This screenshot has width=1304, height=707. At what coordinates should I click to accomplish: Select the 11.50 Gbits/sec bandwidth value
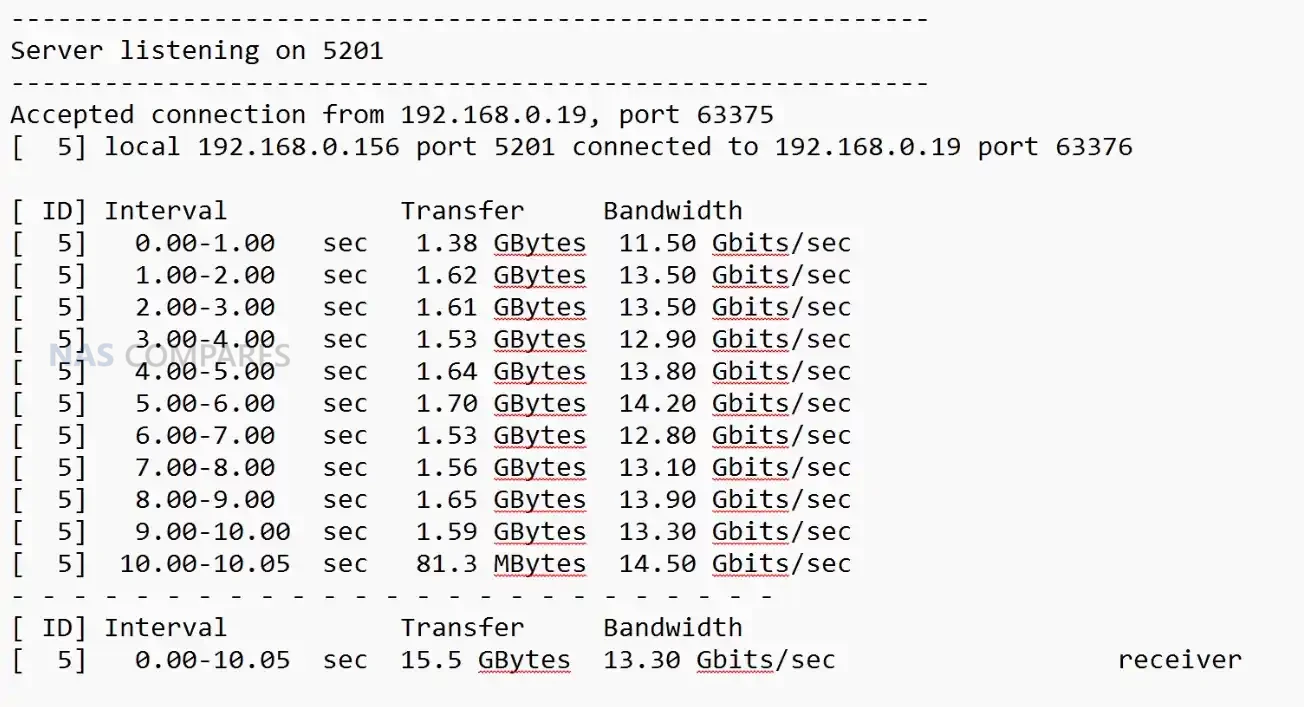tap(734, 243)
